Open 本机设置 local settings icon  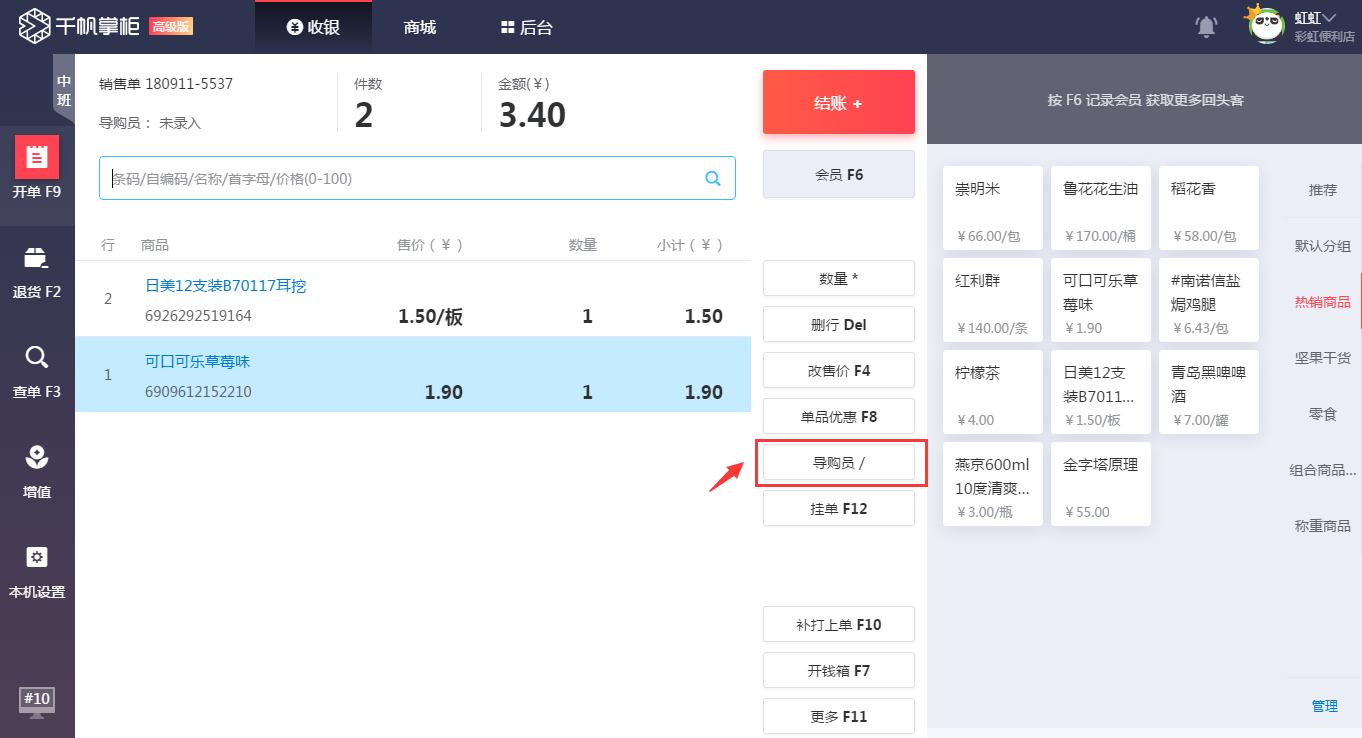37,558
